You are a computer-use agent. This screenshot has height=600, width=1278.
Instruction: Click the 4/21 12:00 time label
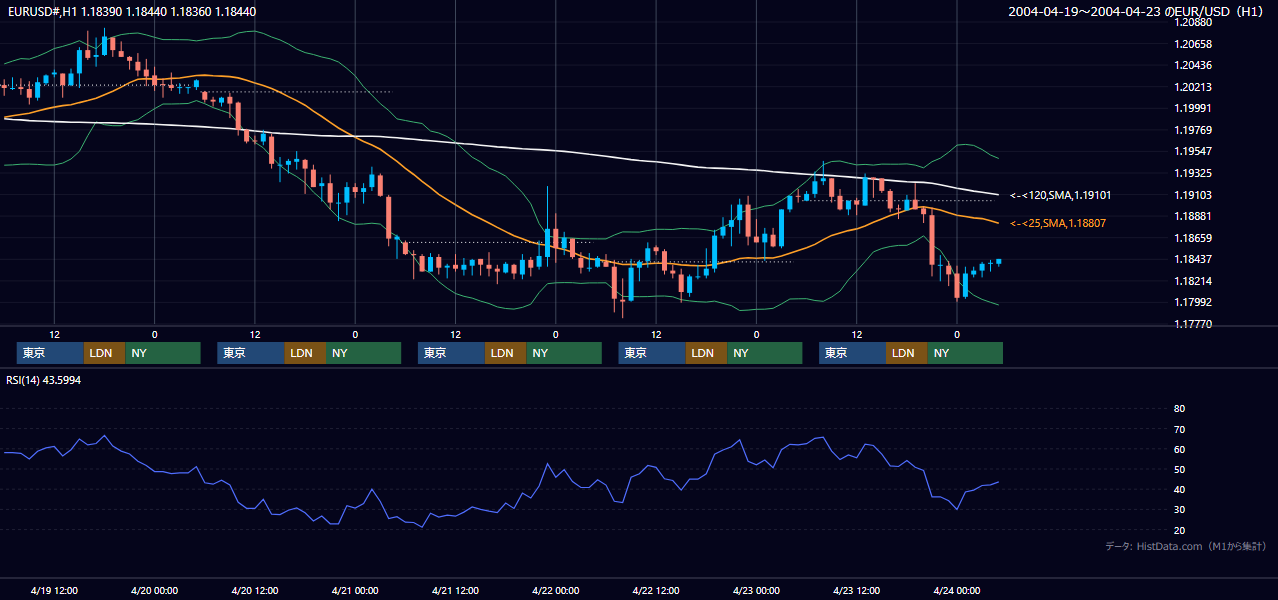(455, 591)
